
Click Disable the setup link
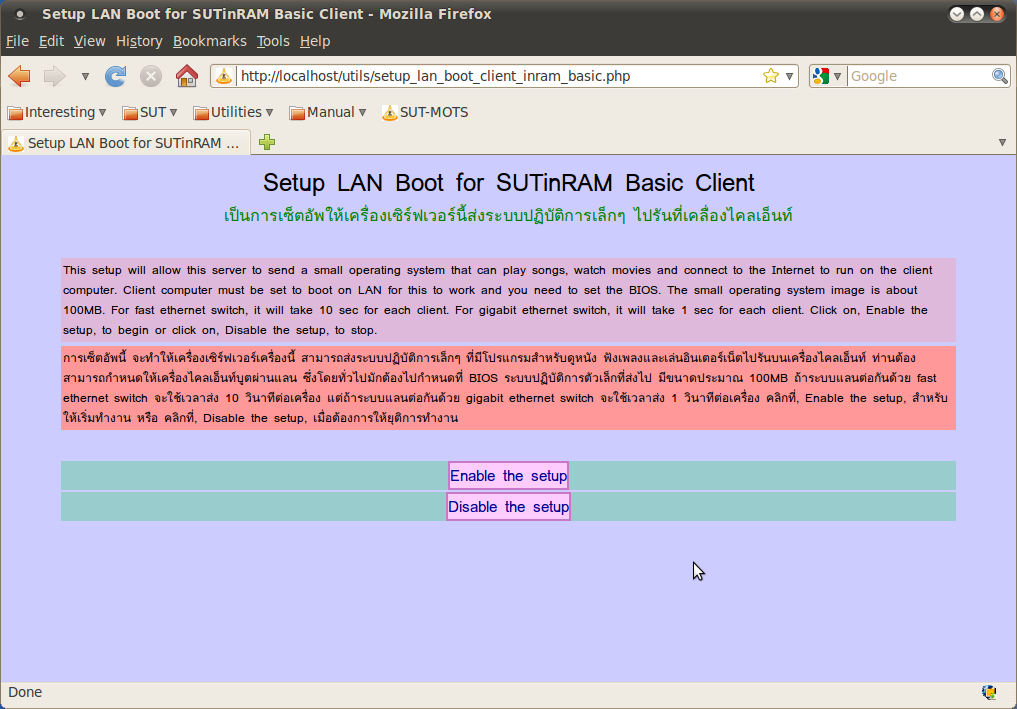pos(508,507)
